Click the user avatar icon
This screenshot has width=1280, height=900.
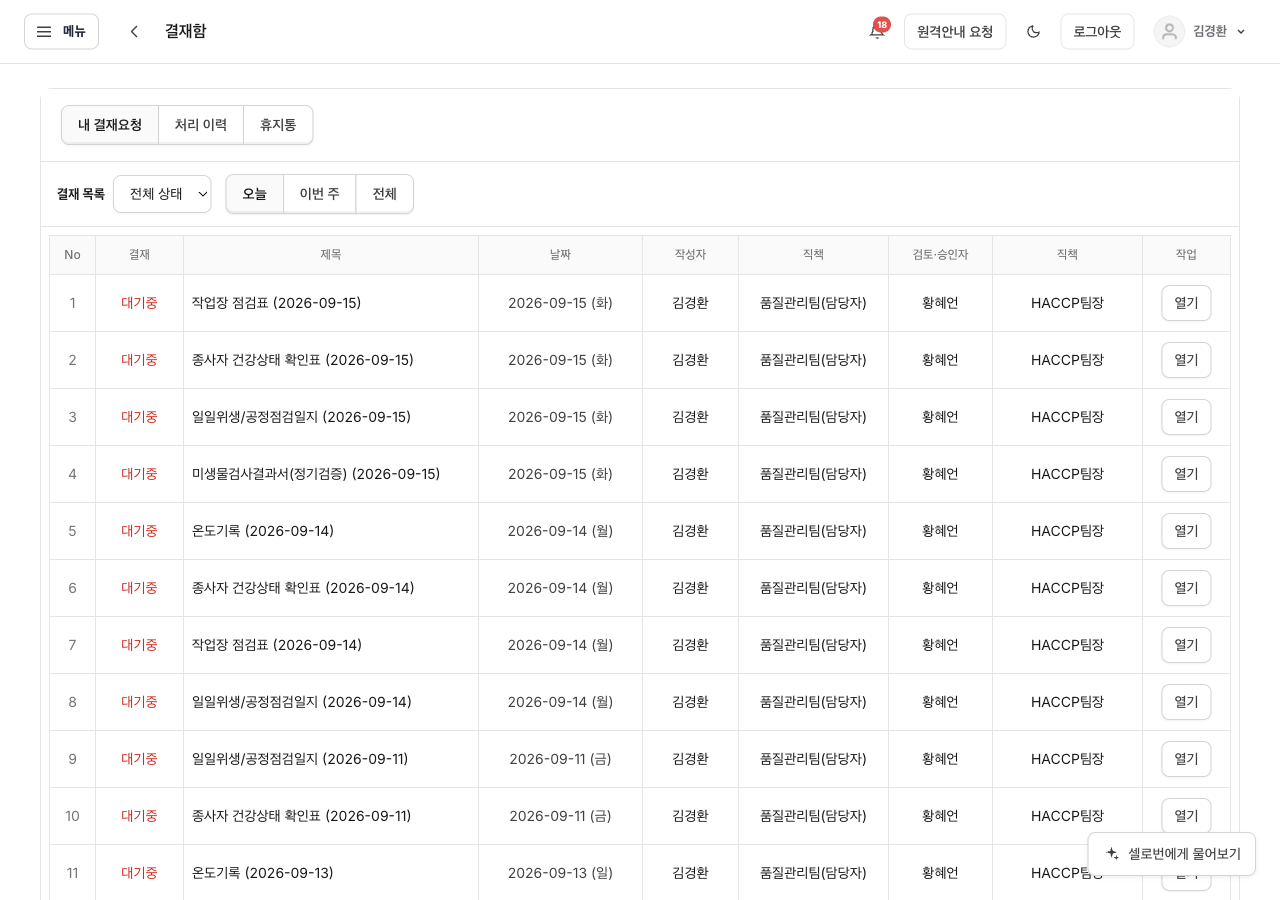click(1169, 31)
